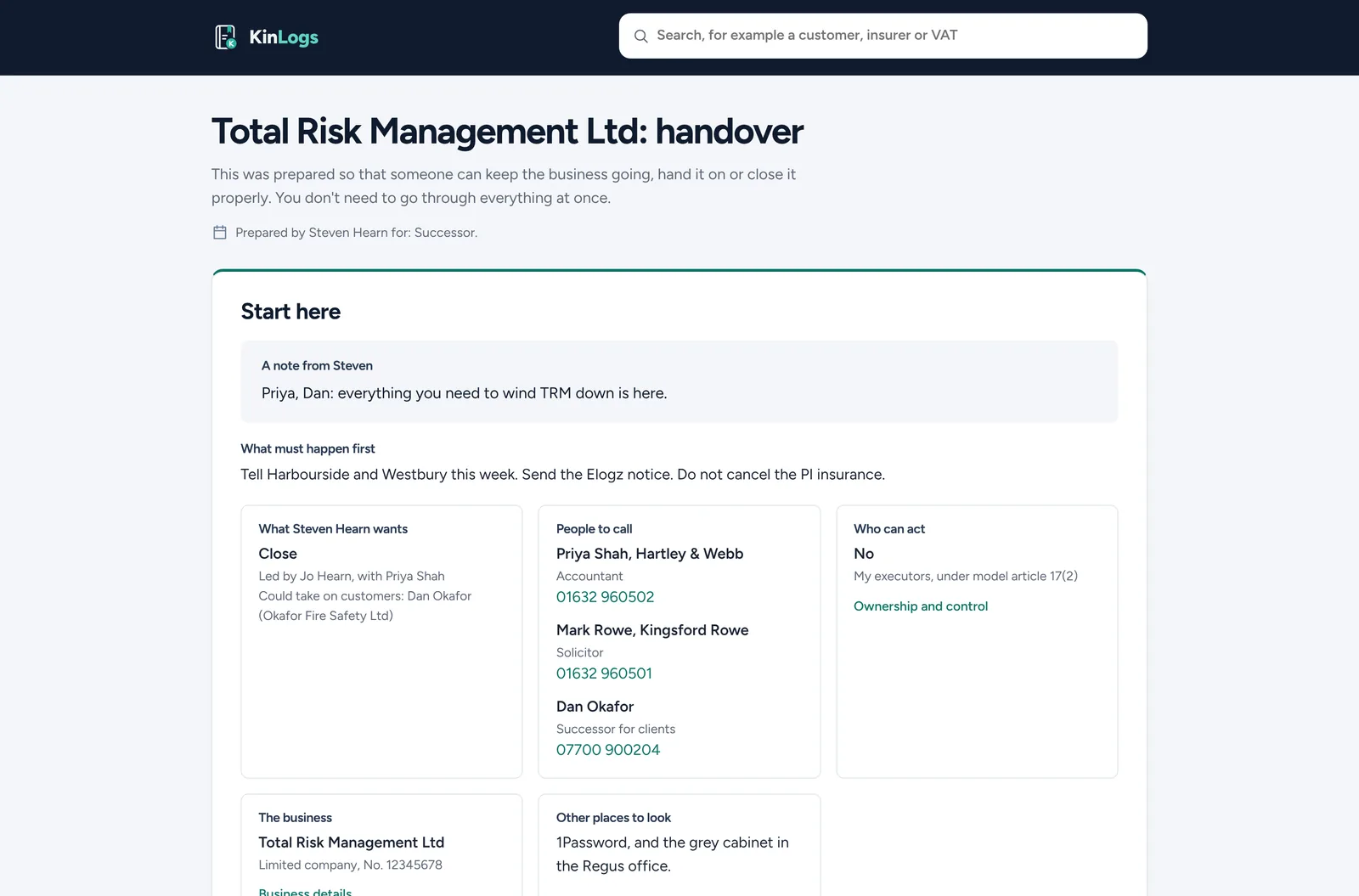Call Mark Rowe on 01632 960501
The image size is (1359, 896).
[604, 673]
